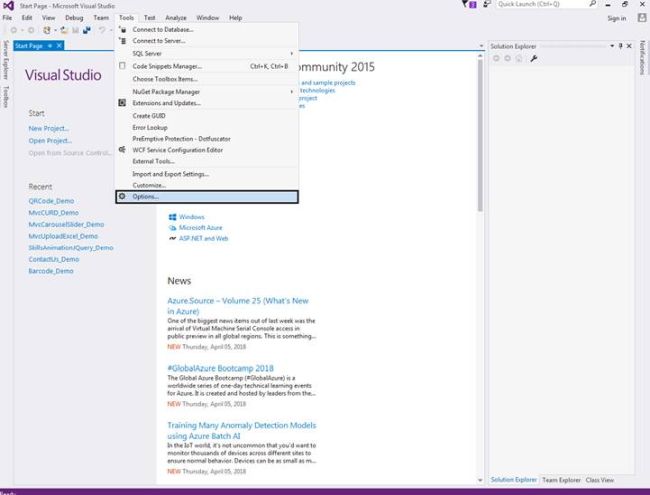This screenshot has height=495, width=650.
Task: Open the Debug menu
Action: coord(74,18)
